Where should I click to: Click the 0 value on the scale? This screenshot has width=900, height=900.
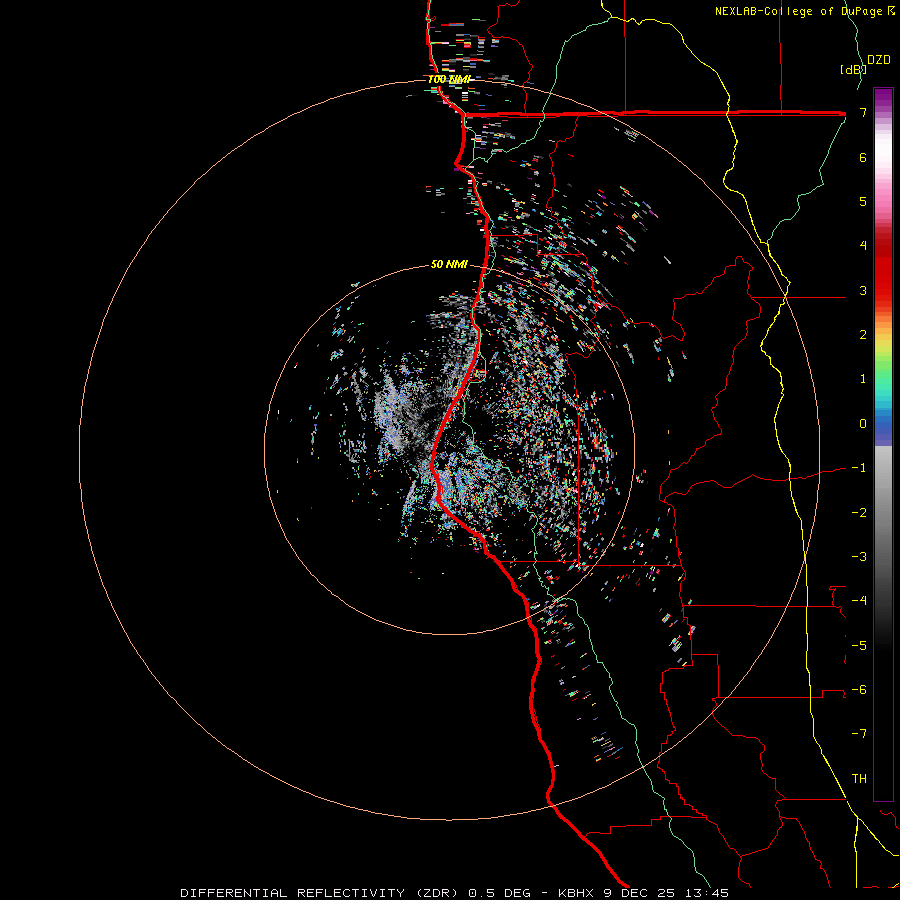863,424
